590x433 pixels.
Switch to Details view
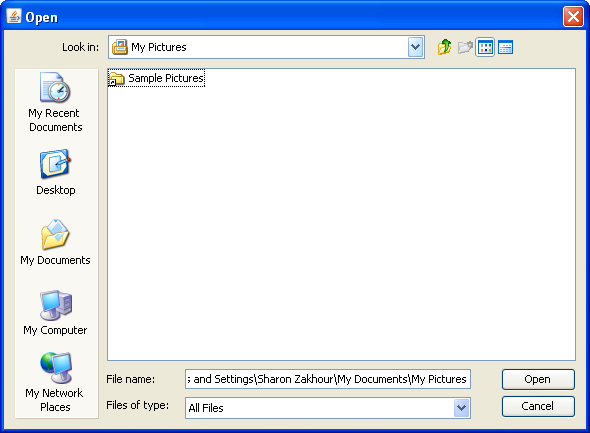point(505,47)
